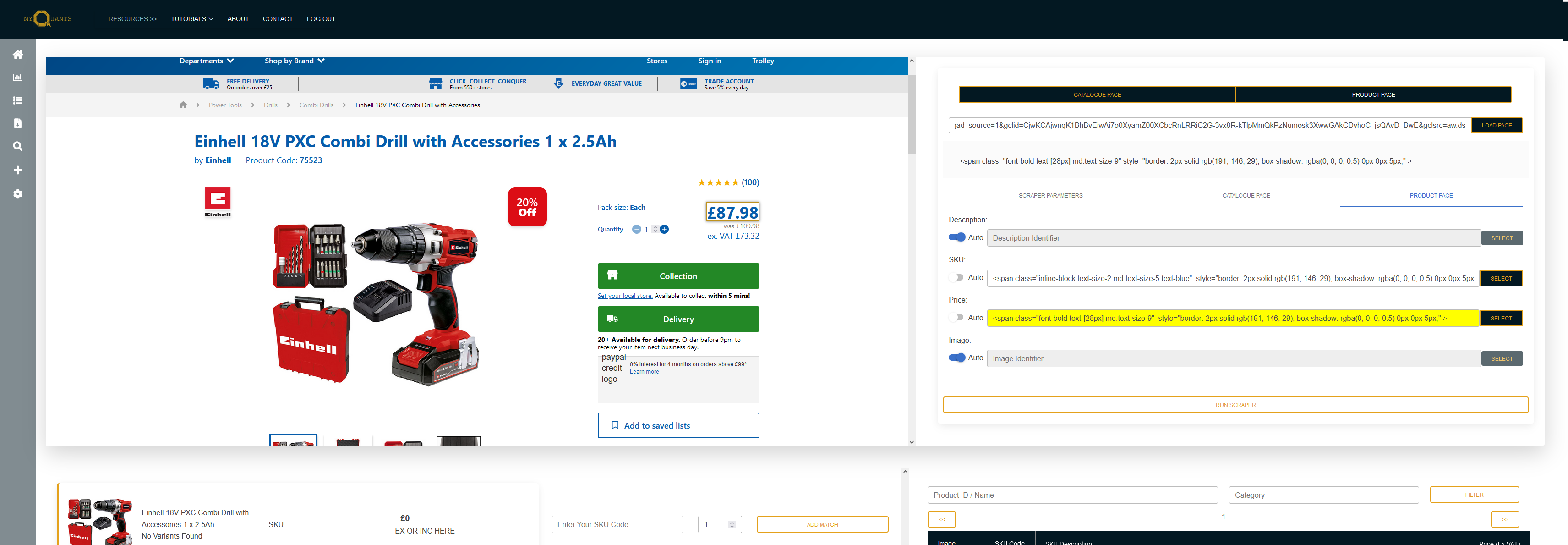Go to previous page with << button
1568x545 pixels.
click(942, 519)
